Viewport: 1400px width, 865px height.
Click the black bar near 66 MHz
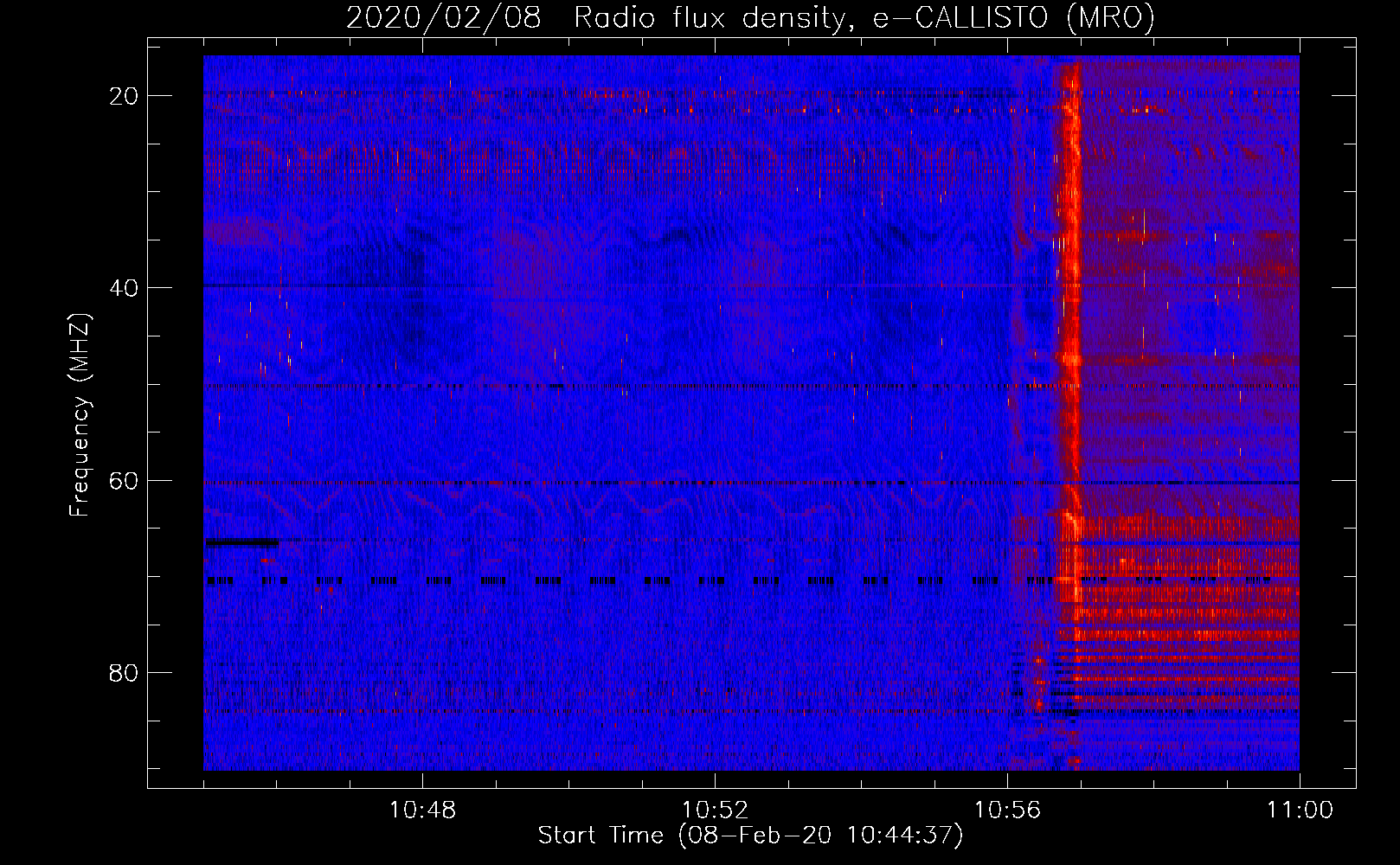[x=241, y=542]
